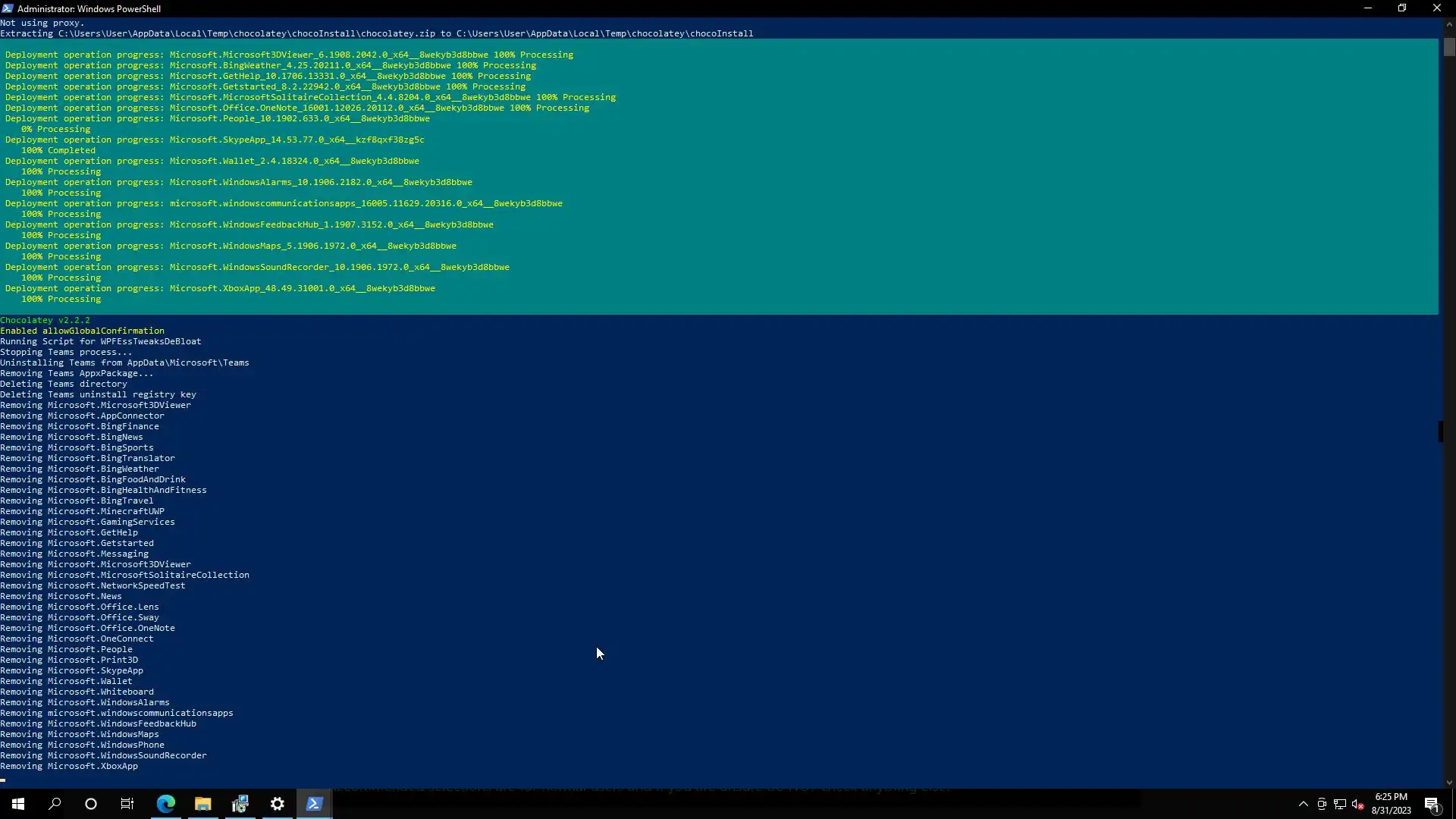1456x819 pixels.
Task: Open Settings gear in the taskbar
Action: 278,804
